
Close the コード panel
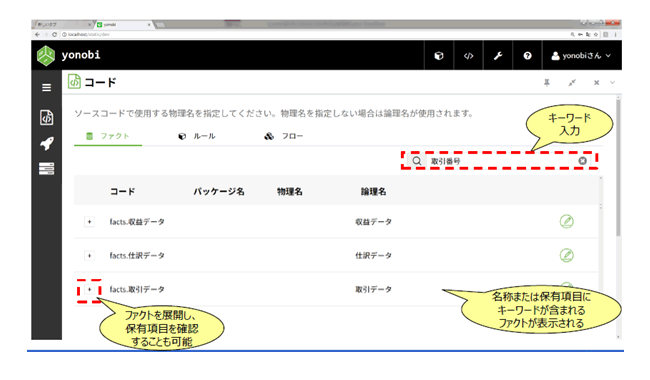click(597, 82)
